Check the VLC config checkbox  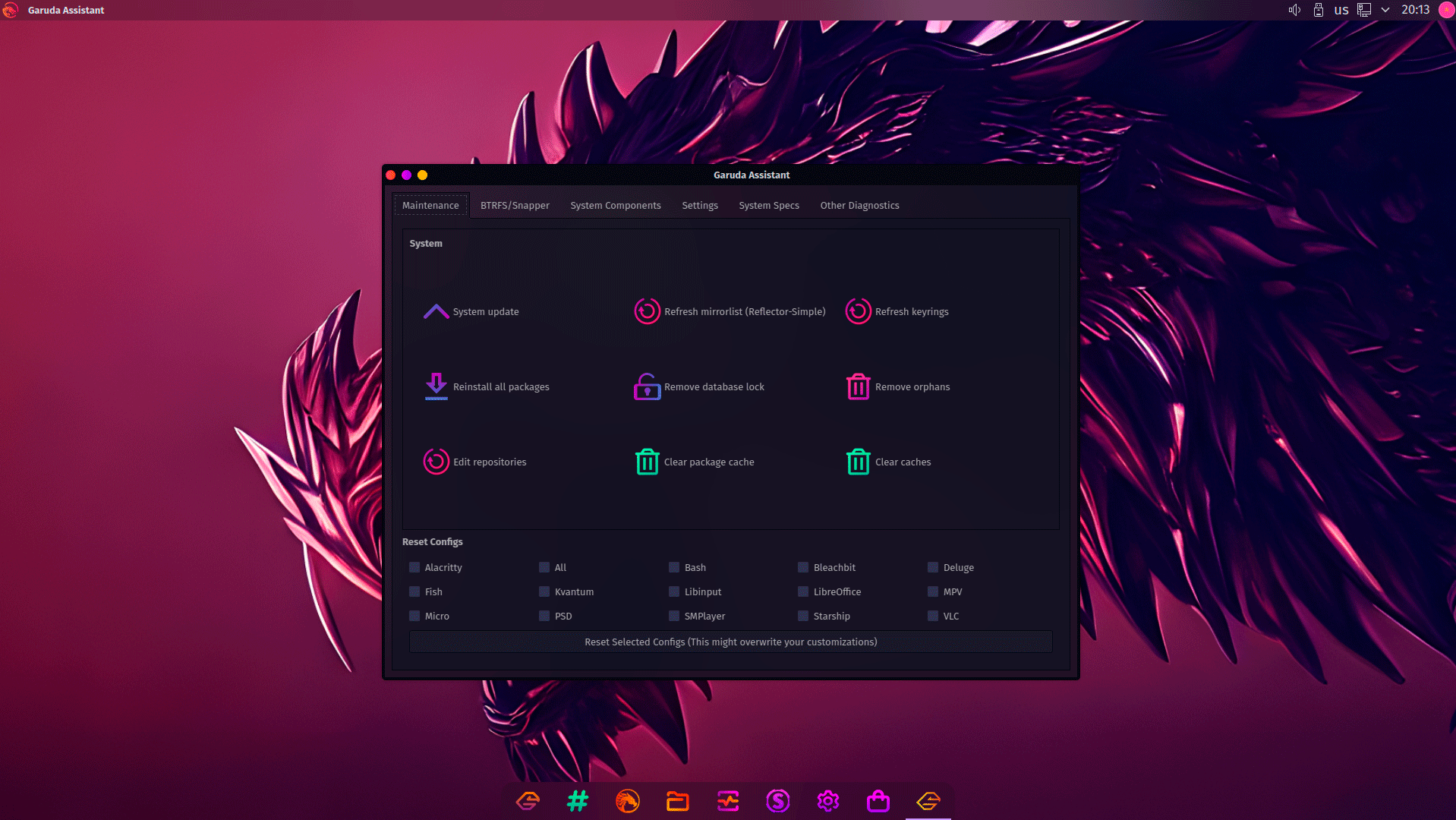[933, 616]
